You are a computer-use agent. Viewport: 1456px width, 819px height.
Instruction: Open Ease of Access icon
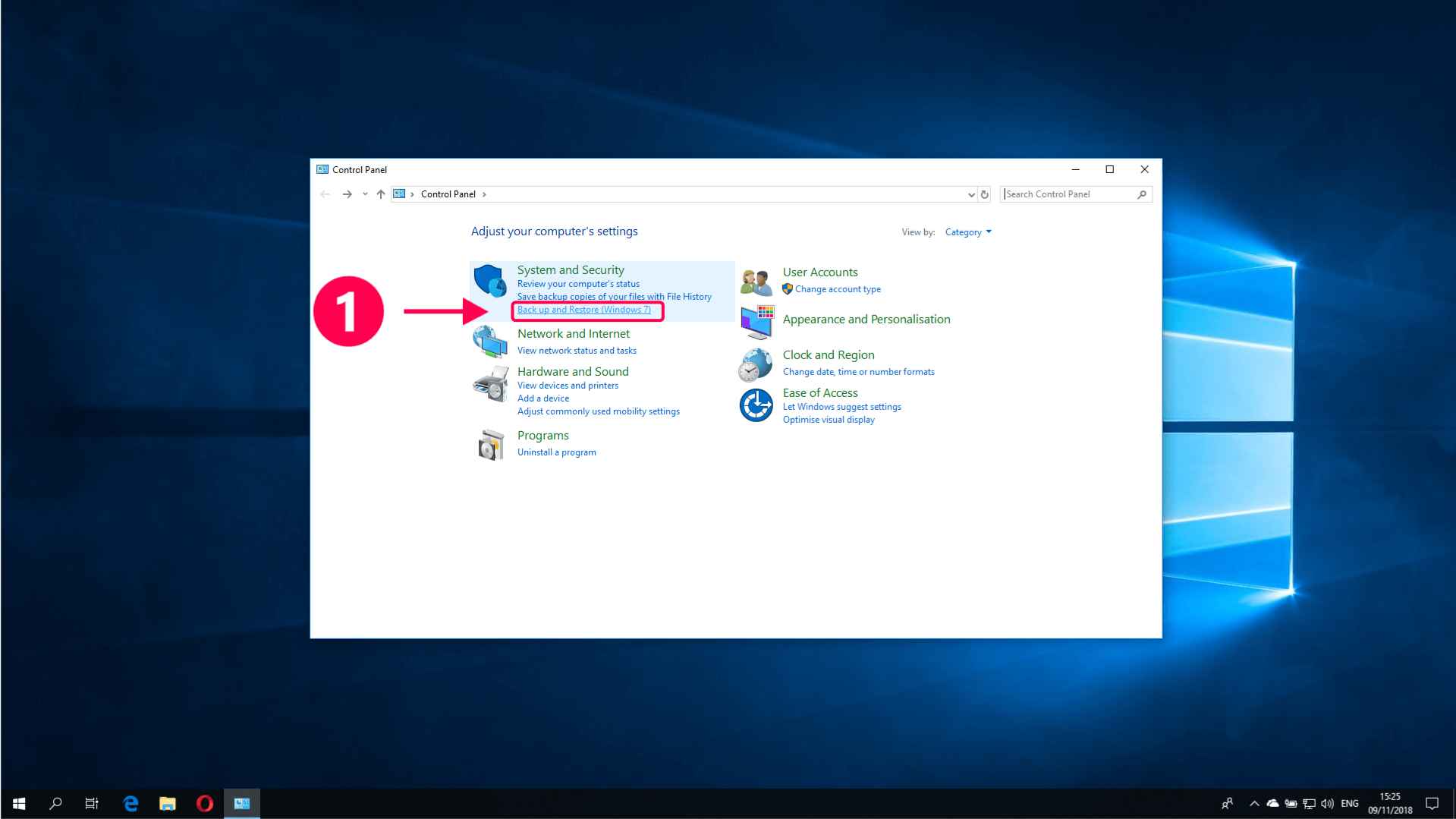point(756,405)
